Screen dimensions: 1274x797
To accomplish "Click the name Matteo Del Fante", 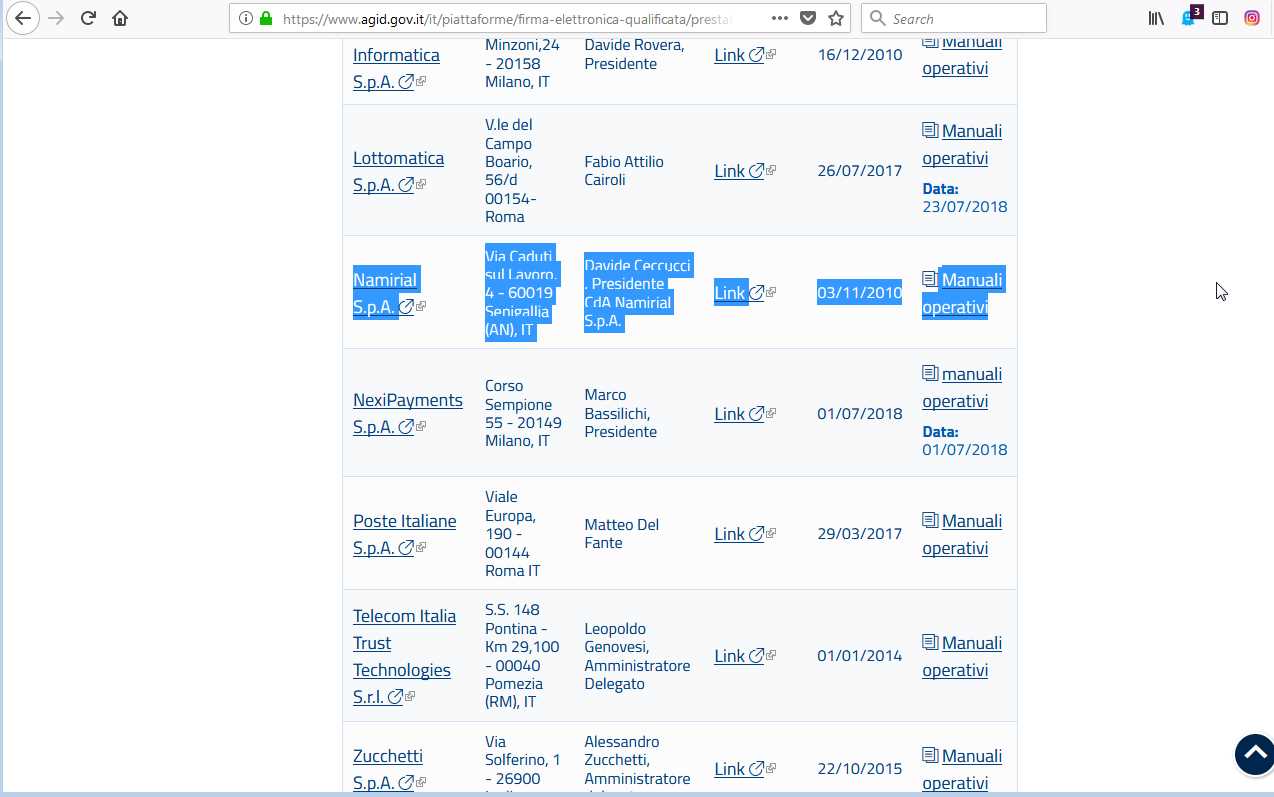I will pyautogui.click(x=622, y=534).
